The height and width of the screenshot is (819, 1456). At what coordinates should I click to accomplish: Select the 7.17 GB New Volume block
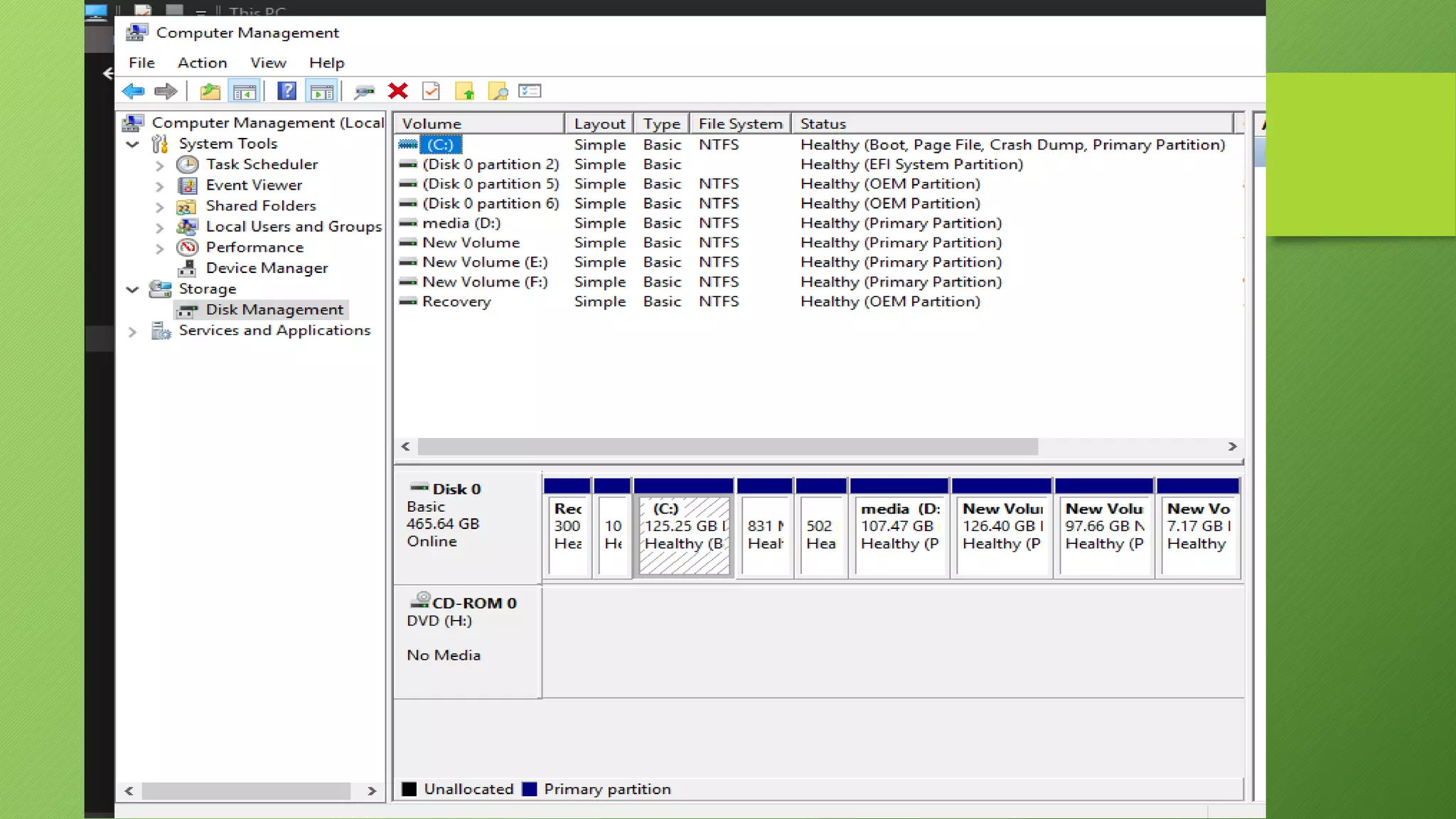1199,528
